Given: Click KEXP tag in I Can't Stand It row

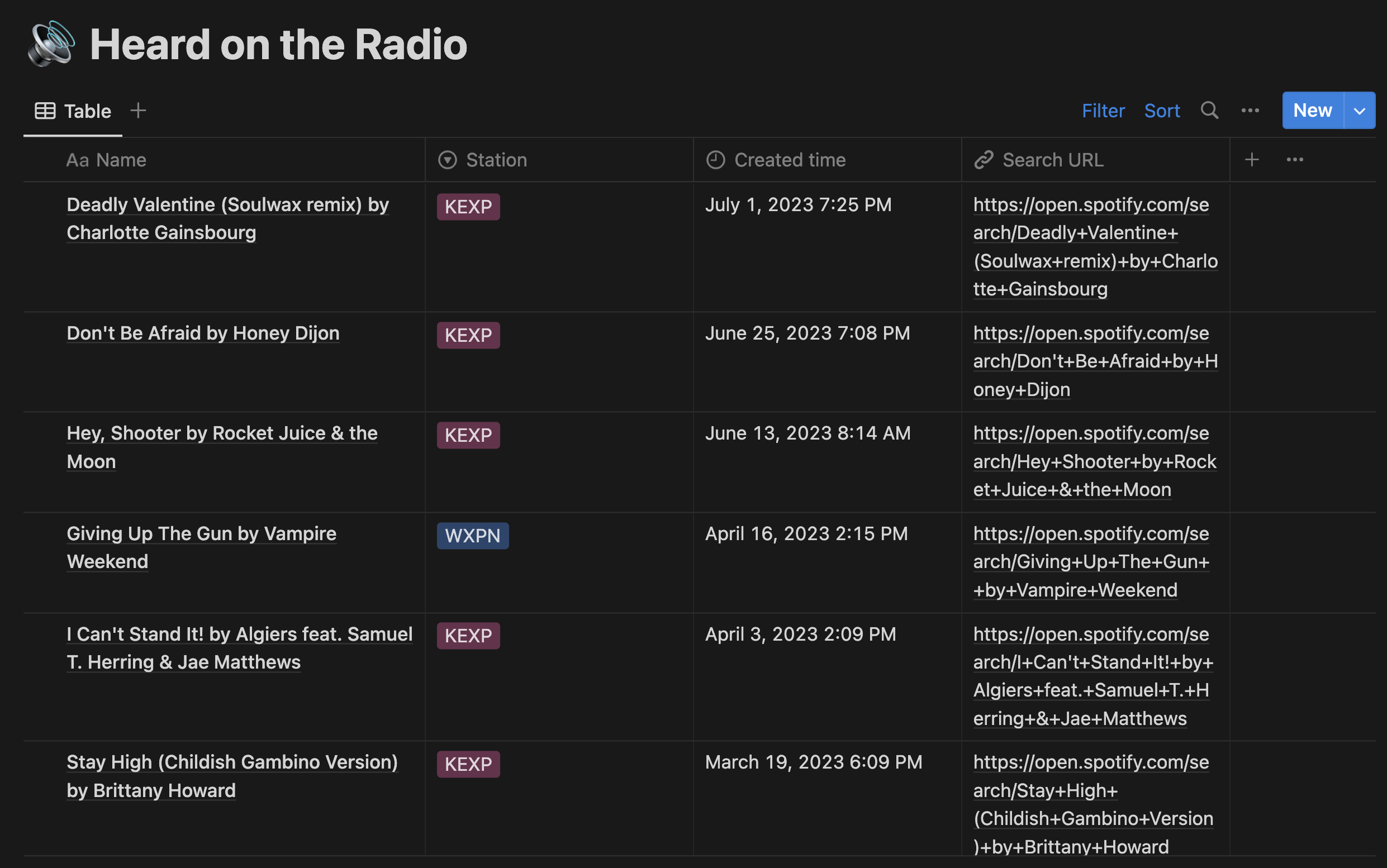Looking at the screenshot, I should point(468,636).
